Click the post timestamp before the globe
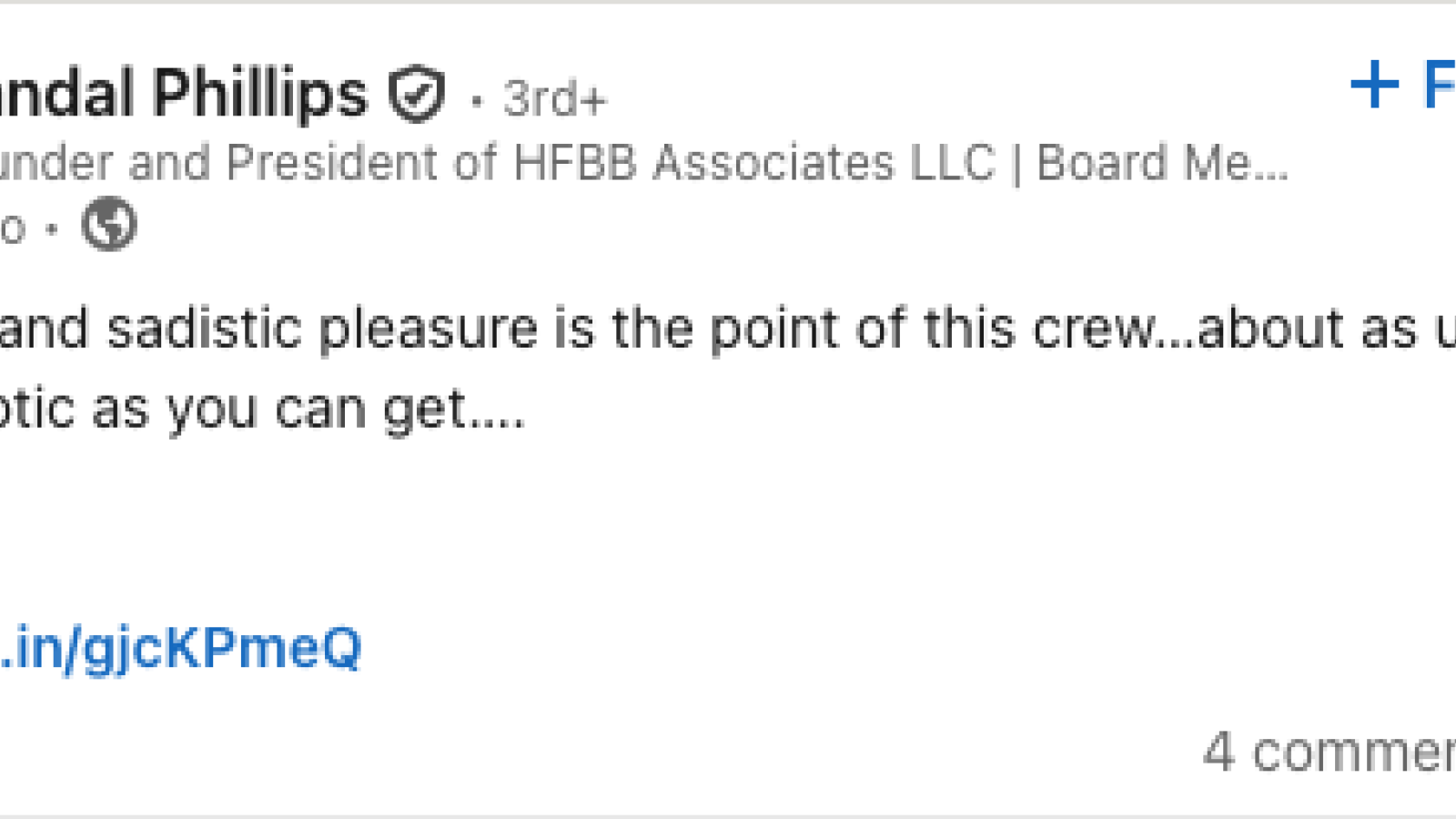This screenshot has height=819, width=1456. 13,227
